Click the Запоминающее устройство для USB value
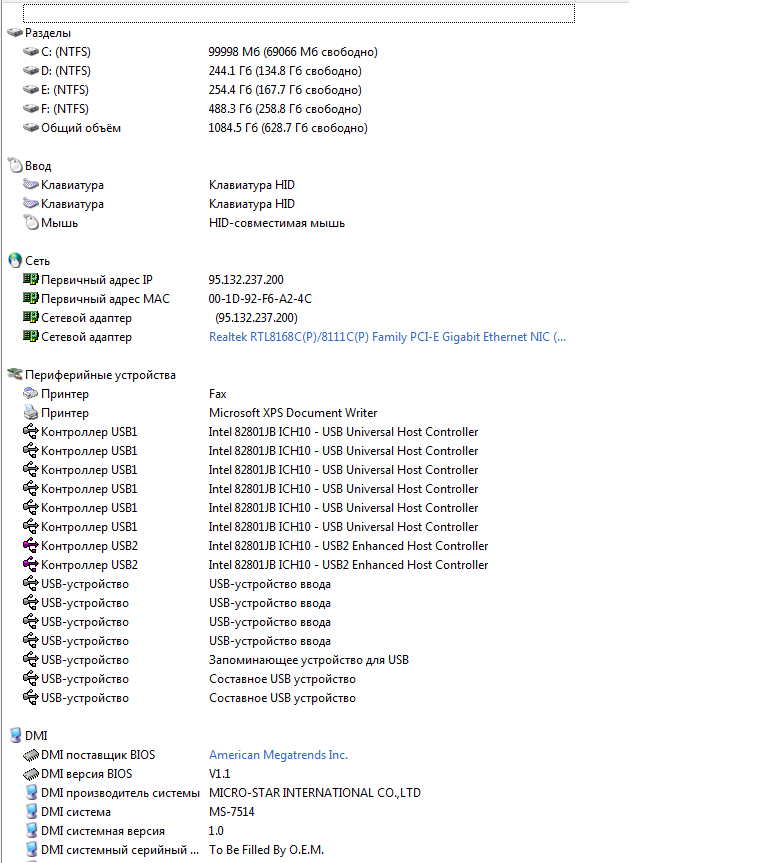The height and width of the screenshot is (863, 768). point(309,660)
